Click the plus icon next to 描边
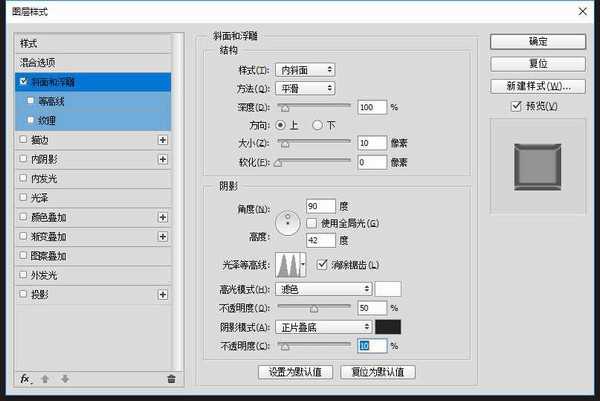Image resolution: width=600 pixels, height=401 pixels. 162,140
